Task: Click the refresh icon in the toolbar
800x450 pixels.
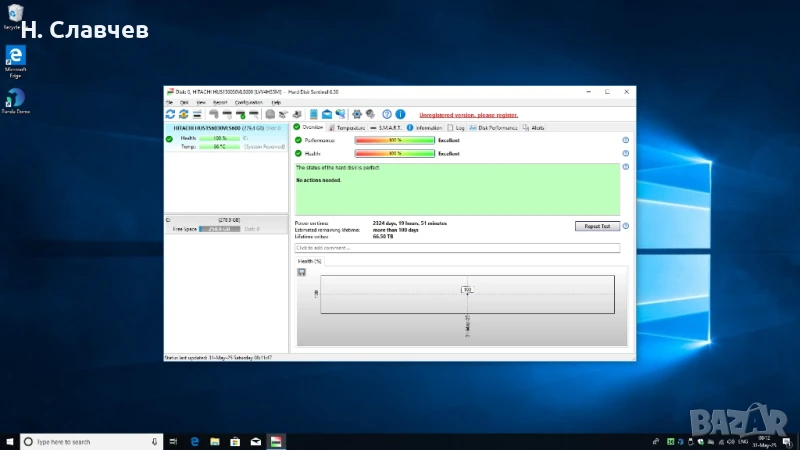Action: (x=170, y=115)
